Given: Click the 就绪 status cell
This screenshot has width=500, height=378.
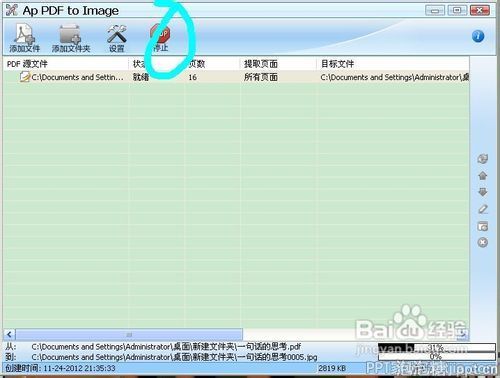Looking at the screenshot, I should pos(141,77).
